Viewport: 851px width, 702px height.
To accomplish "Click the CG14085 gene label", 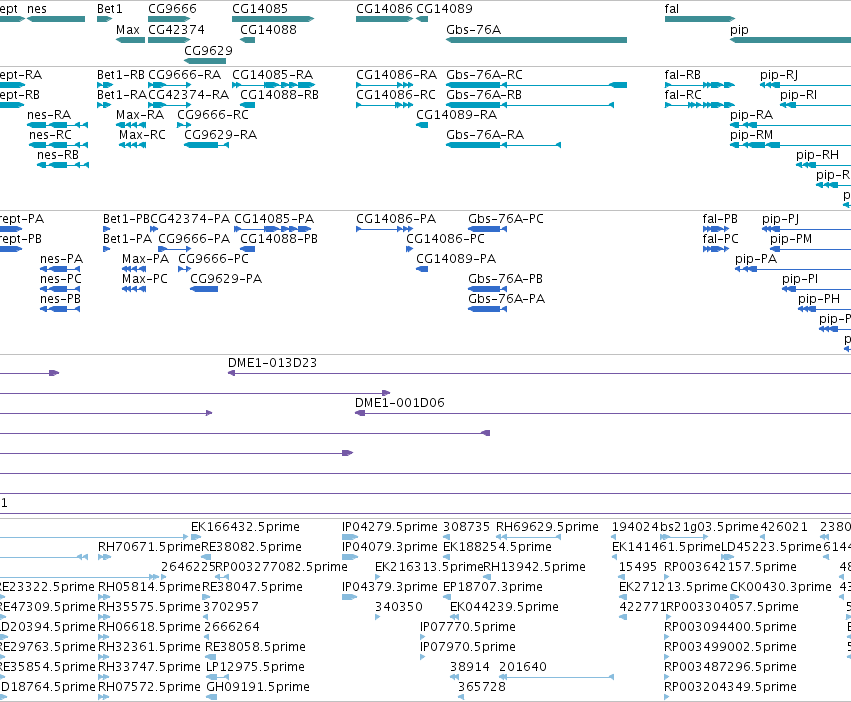I will pos(260,9).
